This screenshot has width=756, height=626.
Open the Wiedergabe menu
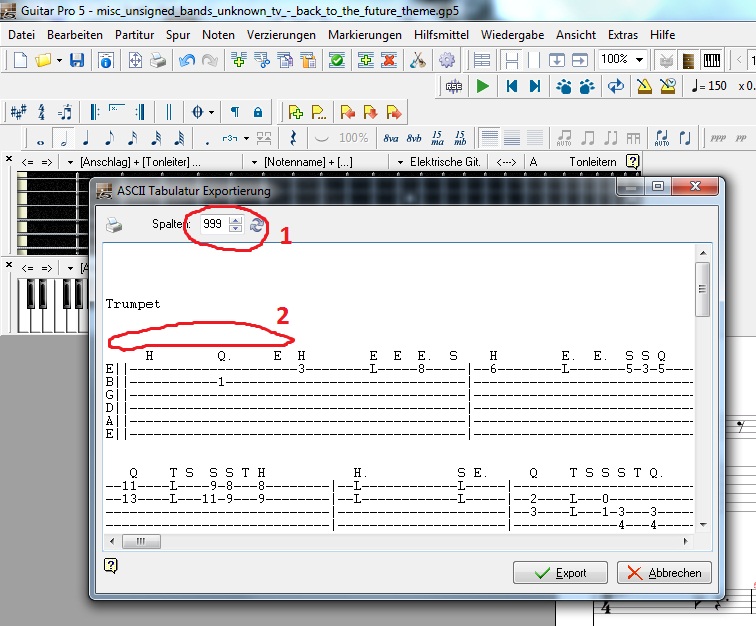512,35
